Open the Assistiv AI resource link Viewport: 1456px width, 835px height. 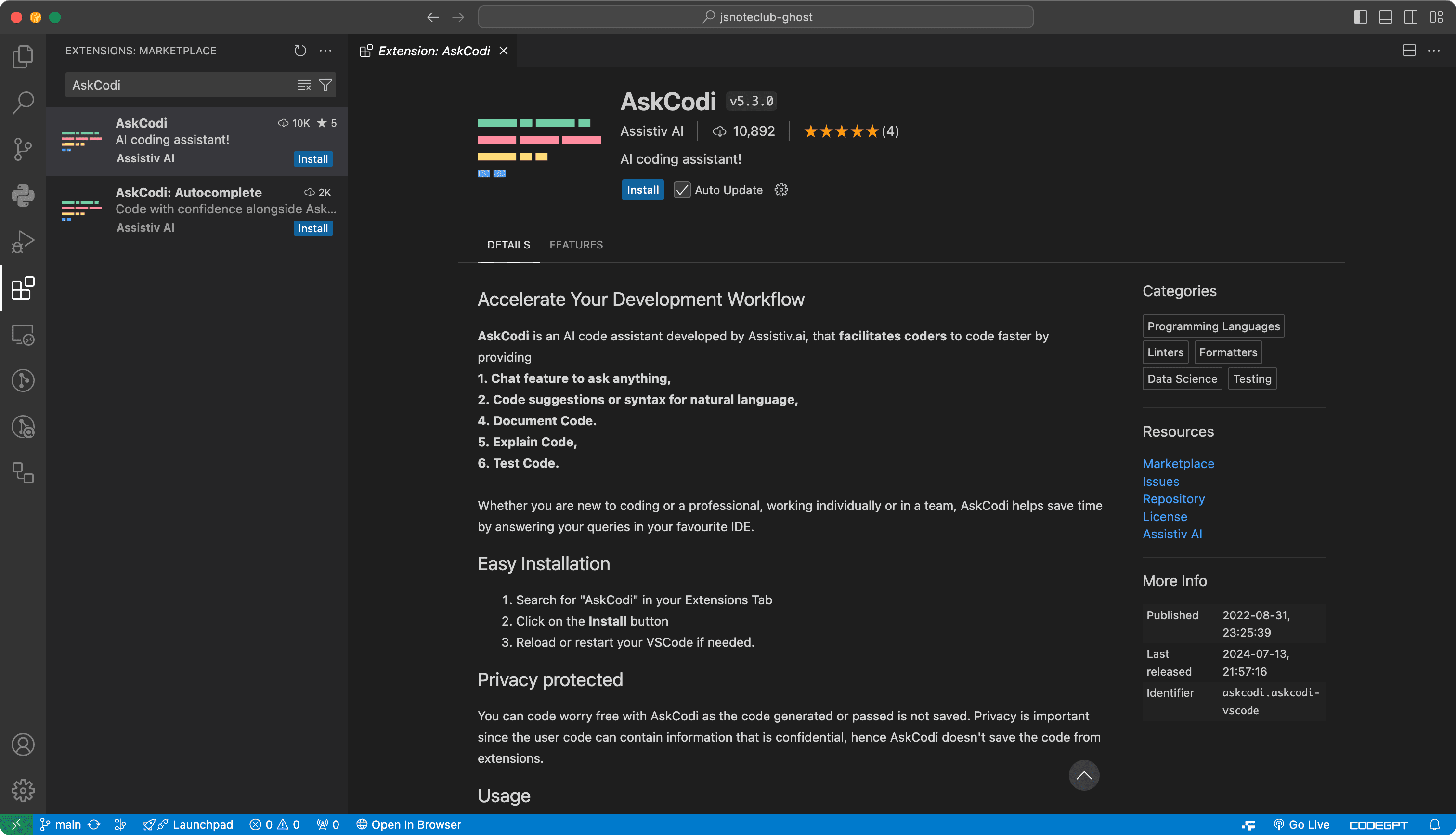1172,534
